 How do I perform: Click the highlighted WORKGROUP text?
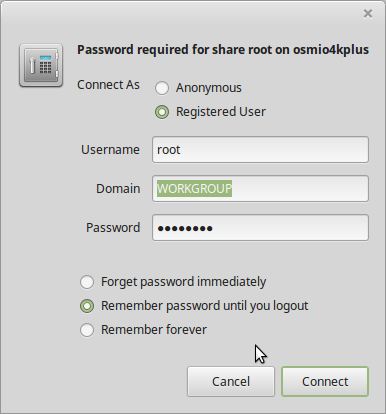(x=194, y=189)
